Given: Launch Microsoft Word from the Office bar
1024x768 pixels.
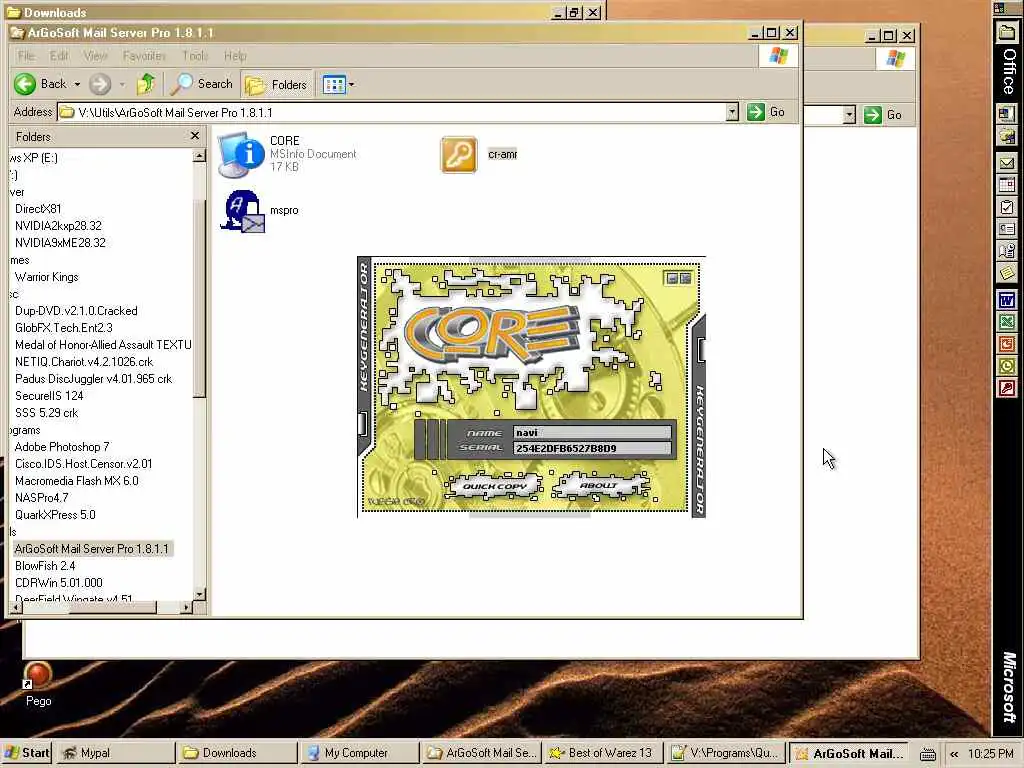Looking at the screenshot, I should click(x=1007, y=301).
